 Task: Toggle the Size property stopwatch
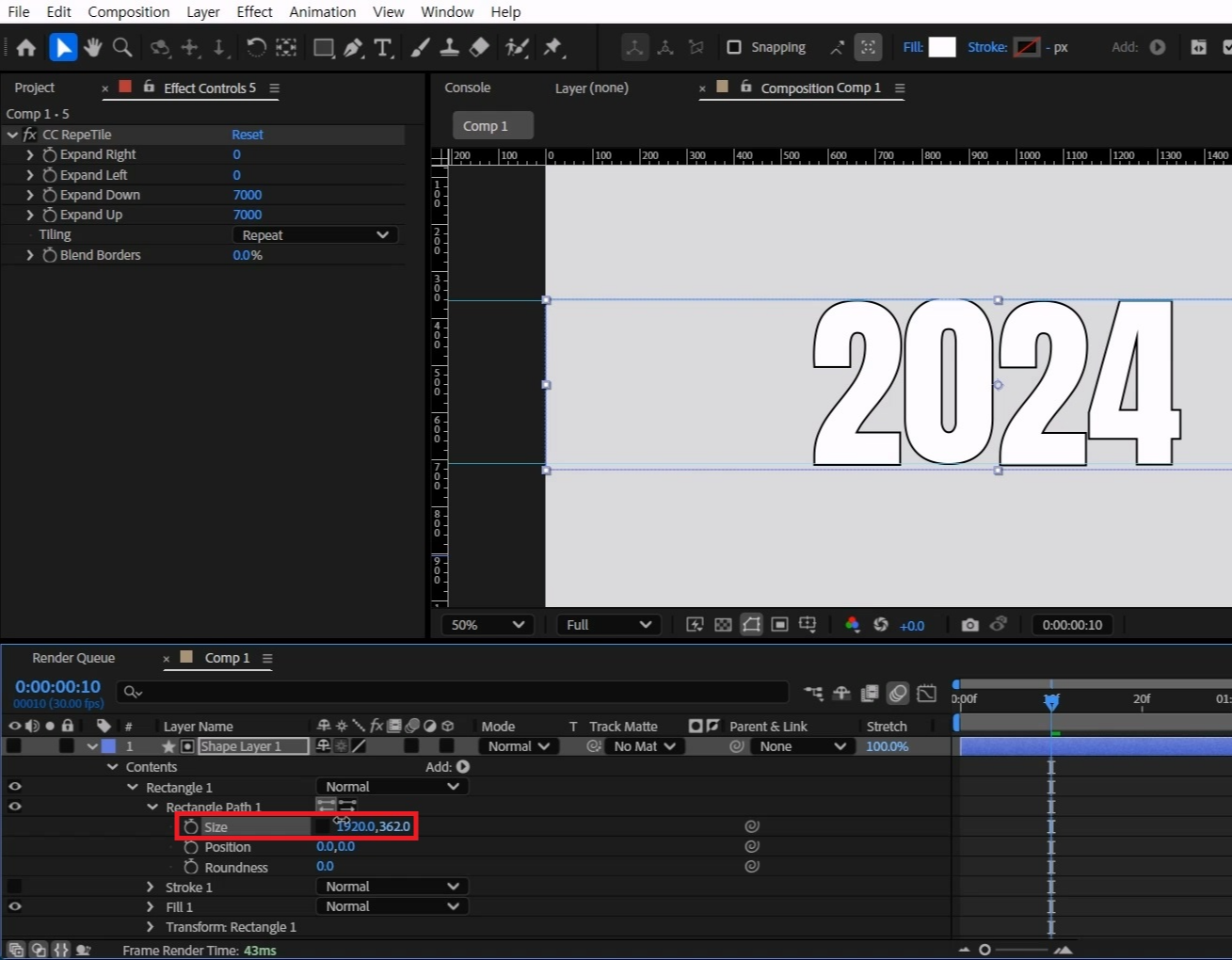[x=191, y=826]
